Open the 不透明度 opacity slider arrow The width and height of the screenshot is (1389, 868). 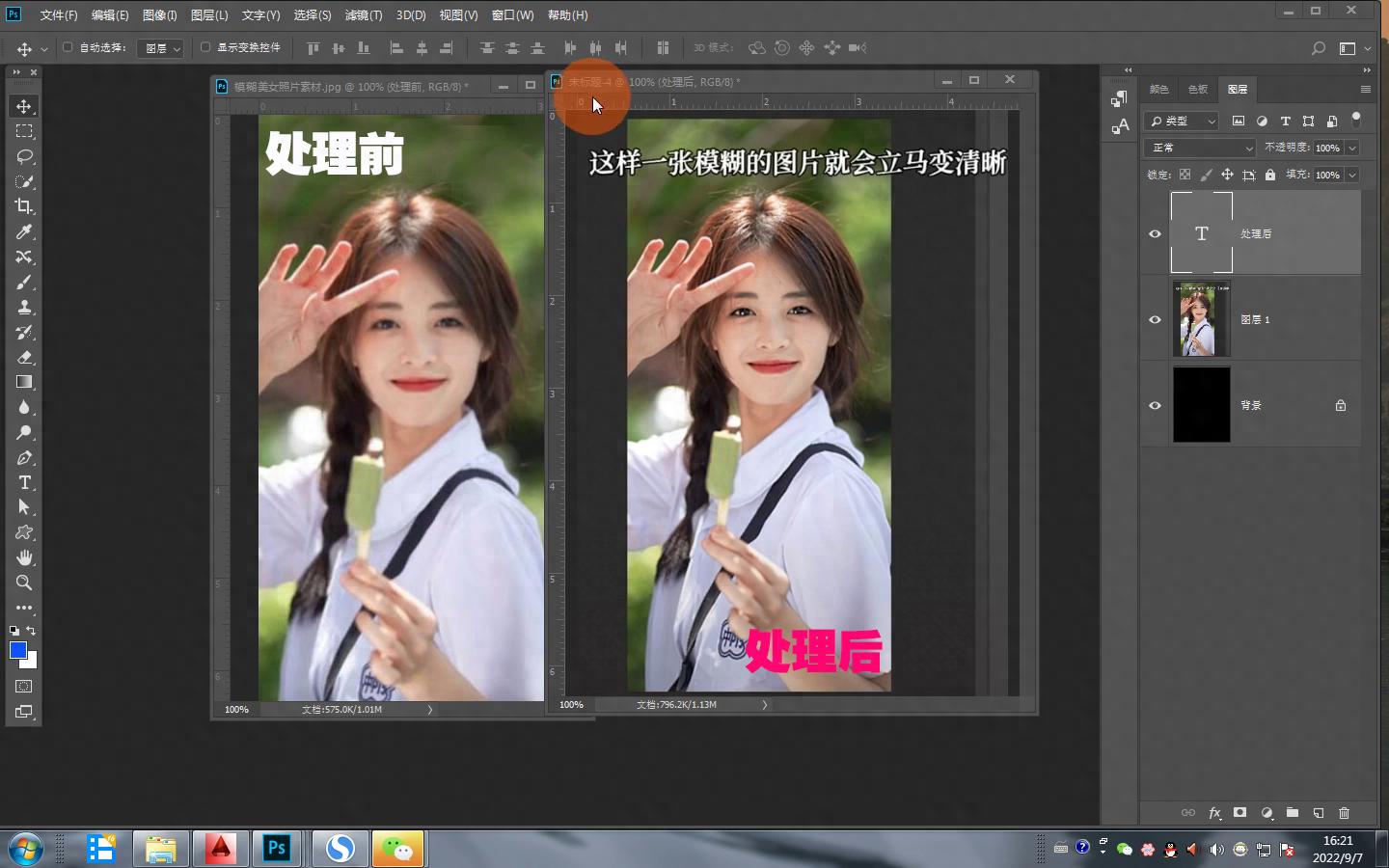1352,148
